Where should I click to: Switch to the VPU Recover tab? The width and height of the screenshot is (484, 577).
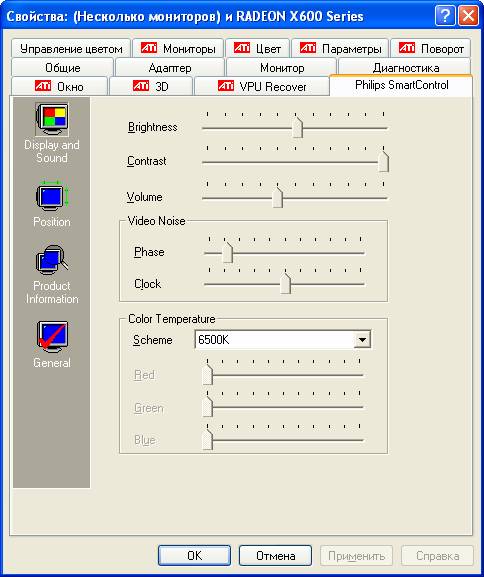pyautogui.click(x=262, y=86)
